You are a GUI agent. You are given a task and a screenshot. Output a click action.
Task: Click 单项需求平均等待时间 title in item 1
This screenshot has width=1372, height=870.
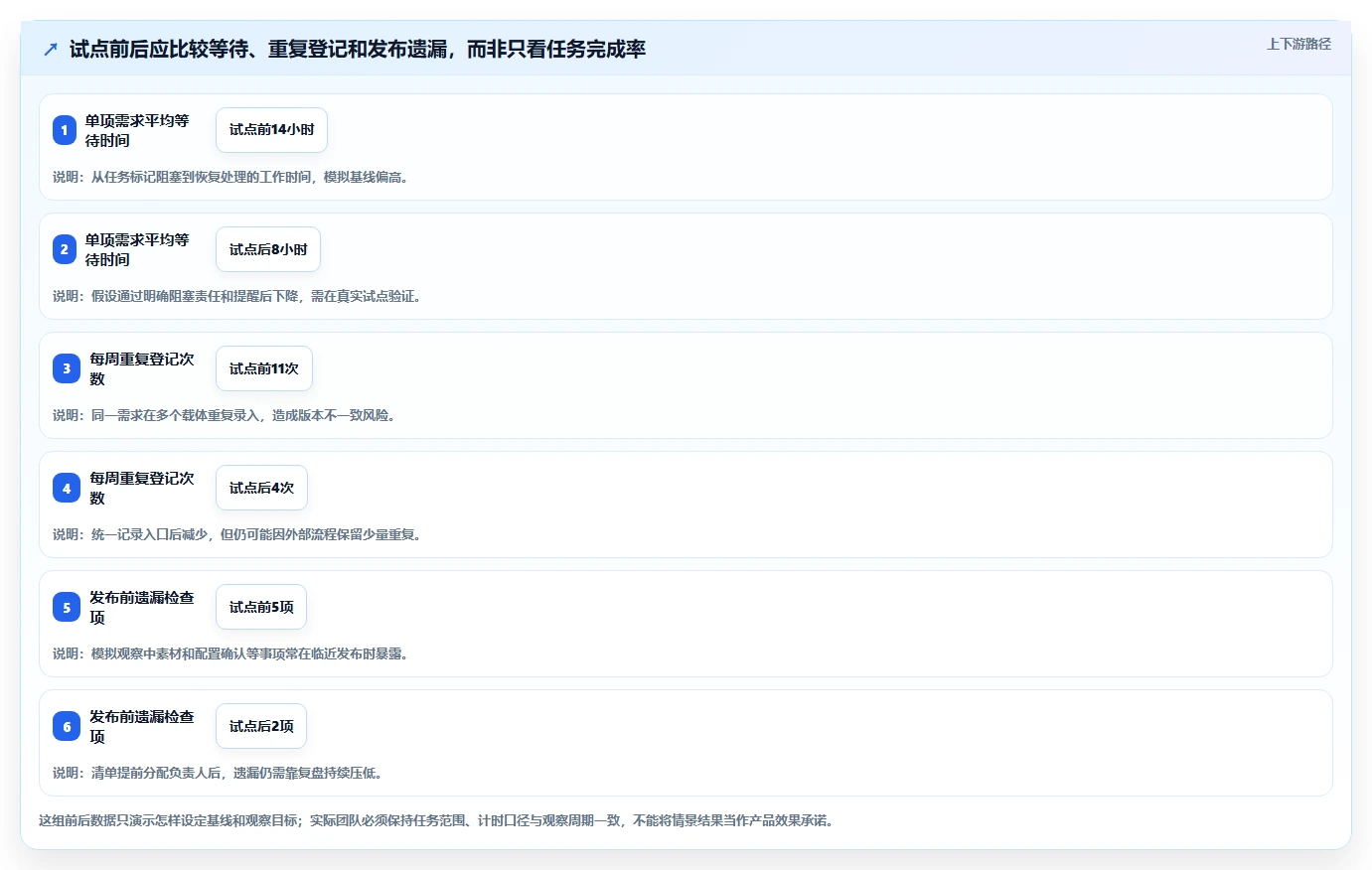point(137,130)
